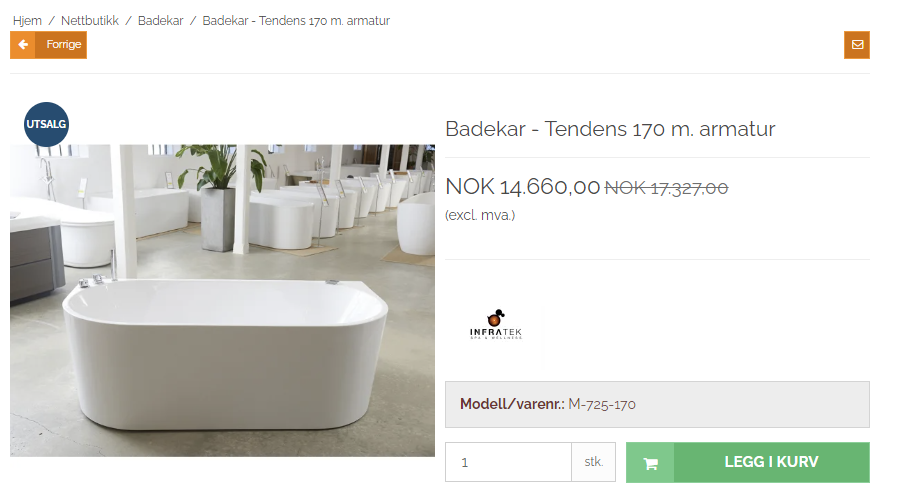Viewport: 914px width, 488px height.
Task: Click the shopping cart icon on green button
Action: (651, 463)
